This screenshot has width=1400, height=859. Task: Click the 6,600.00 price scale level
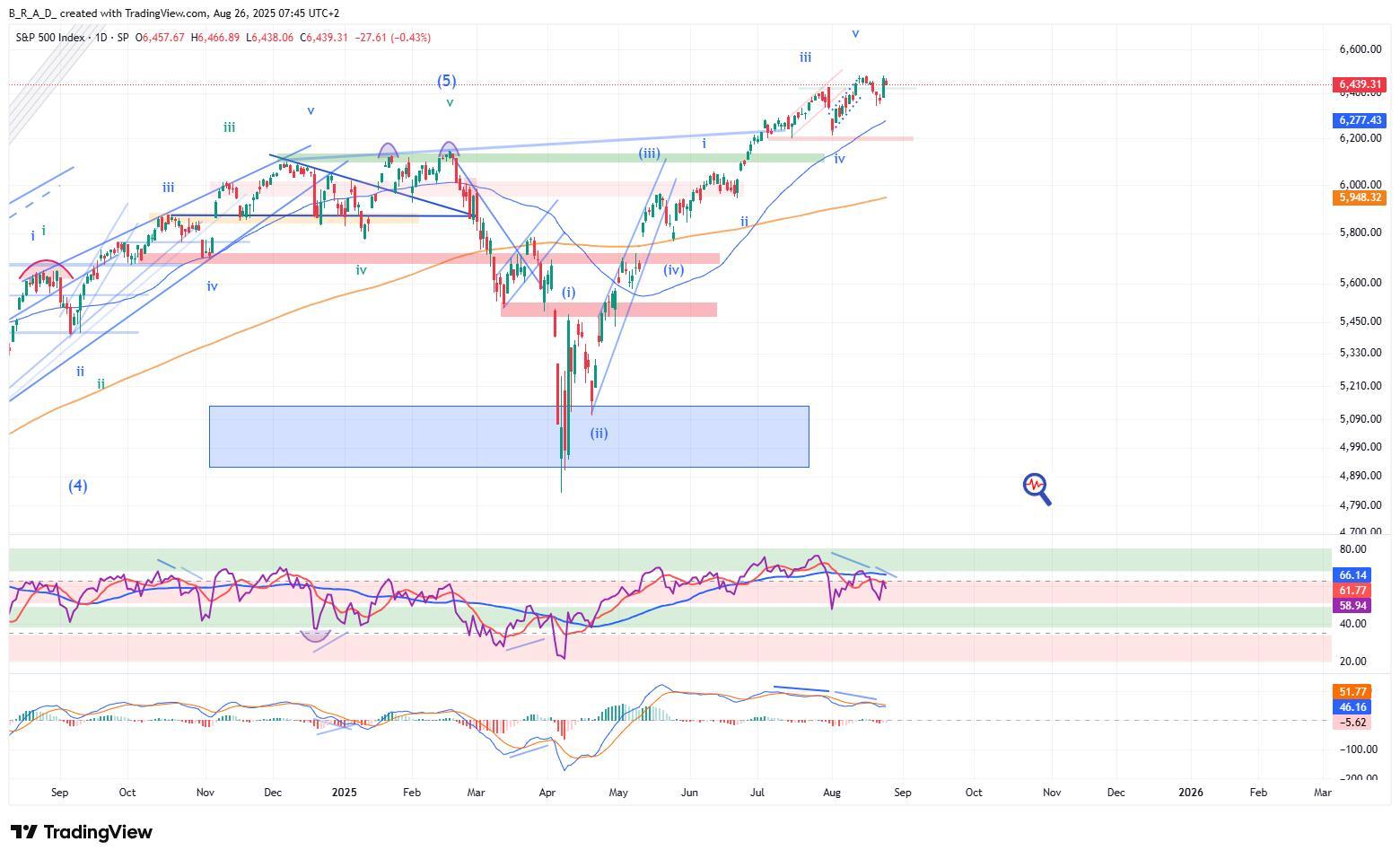pos(1359,49)
